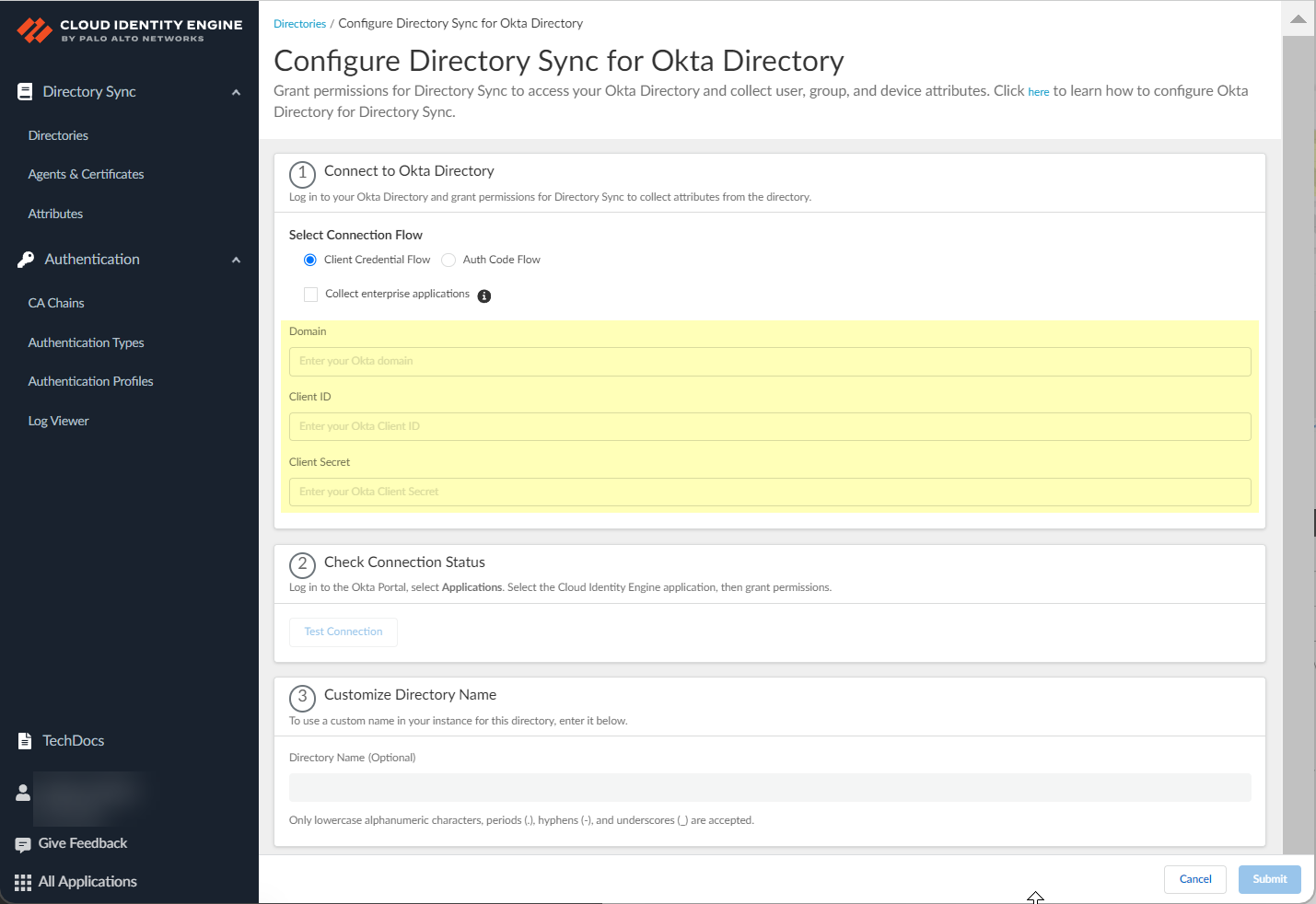Viewport: 1316px width, 904px height.
Task: Click the Give Feedback chat icon
Action: pos(23,844)
